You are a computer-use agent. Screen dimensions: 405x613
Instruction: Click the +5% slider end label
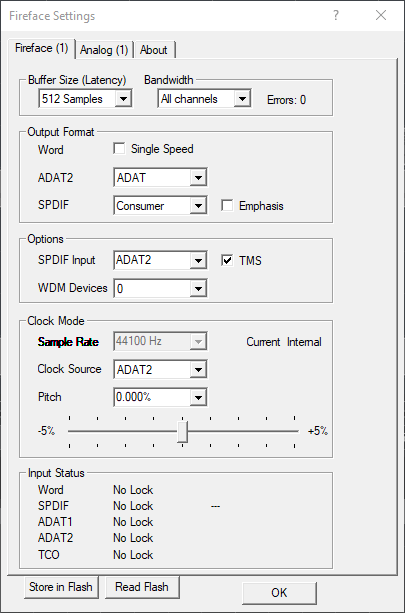[x=318, y=431]
